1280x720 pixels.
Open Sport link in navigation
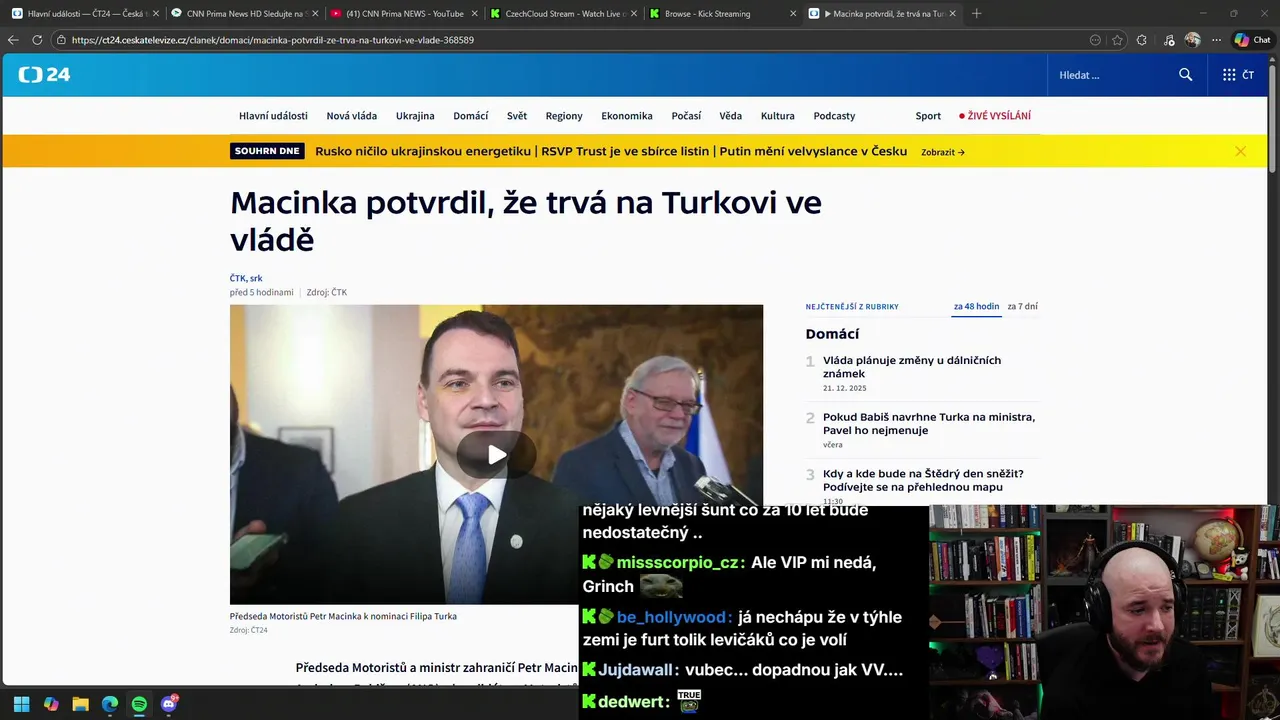(x=928, y=116)
